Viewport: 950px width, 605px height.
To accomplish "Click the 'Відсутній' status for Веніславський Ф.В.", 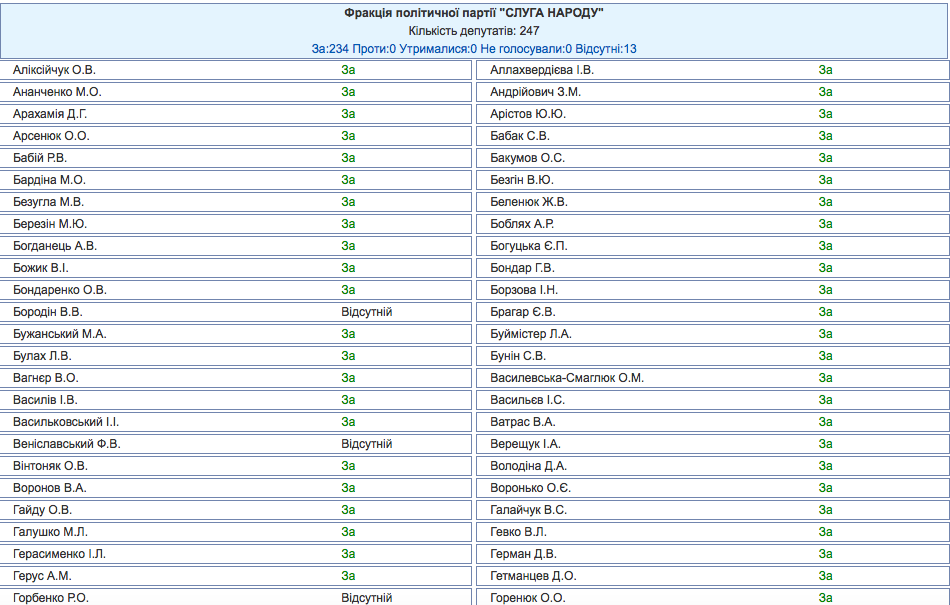I will pos(366,444).
